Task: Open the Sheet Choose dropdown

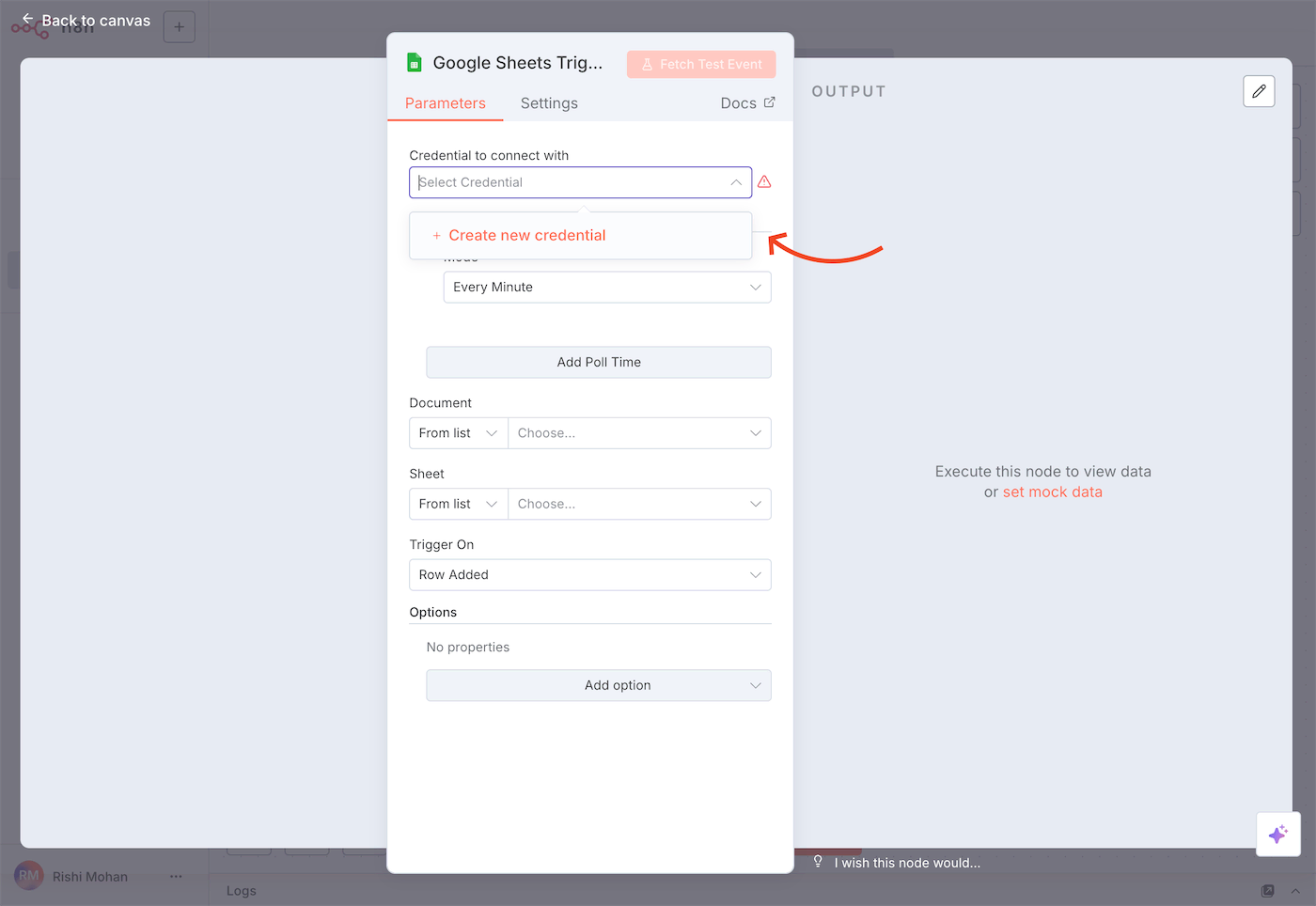Action: click(x=639, y=504)
